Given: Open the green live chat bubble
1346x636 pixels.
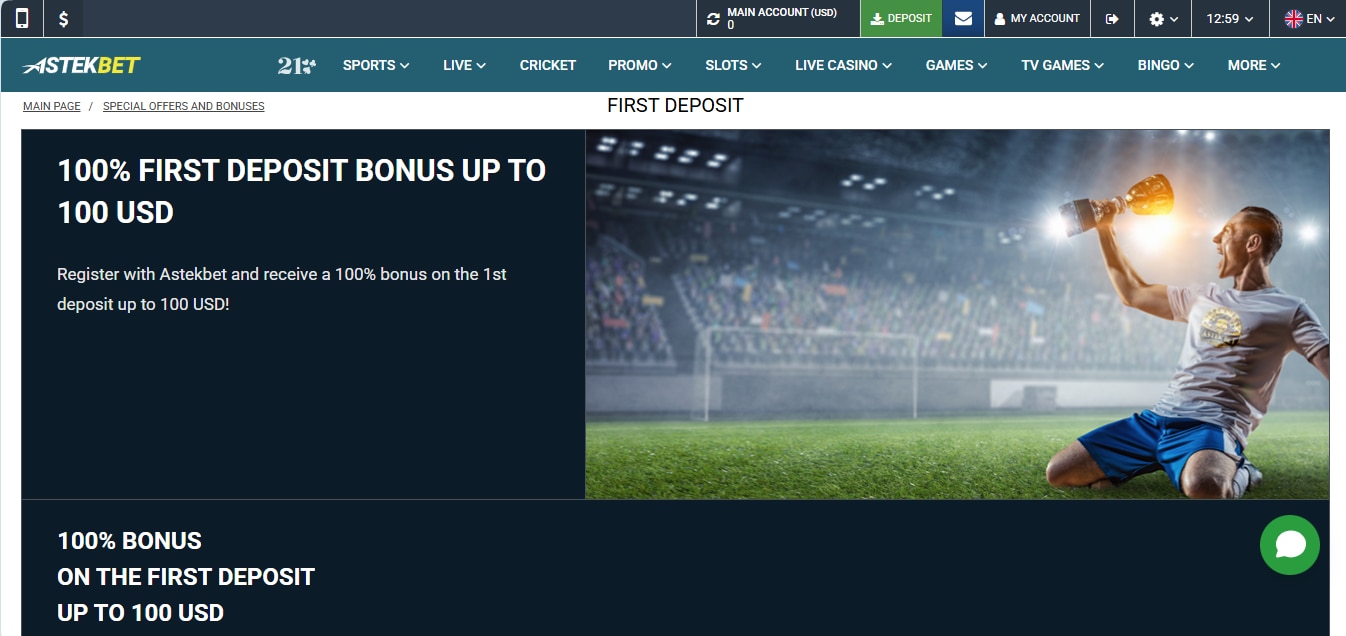Looking at the screenshot, I should coord(1290,545).
